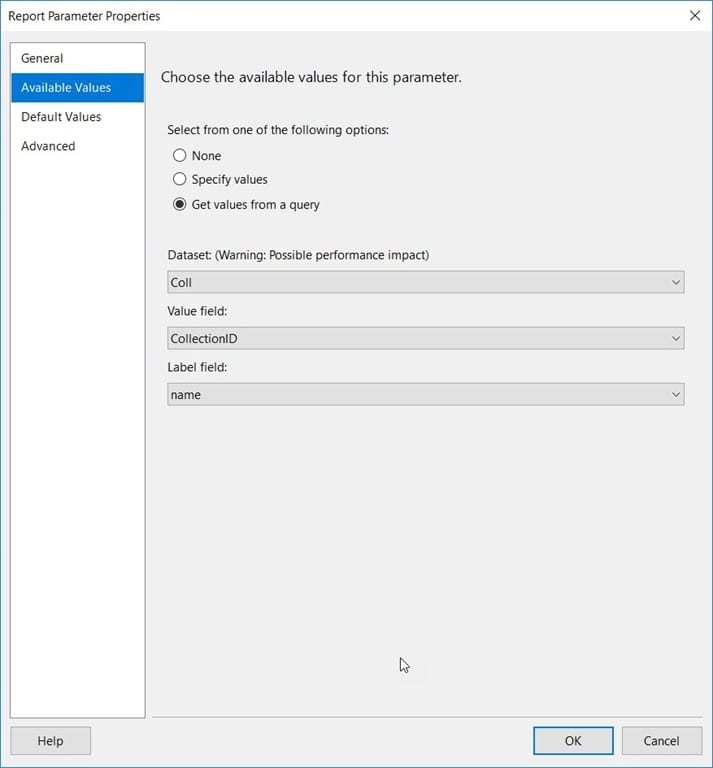This screenshot has height=768, width=713.
Task: Open the Value field dropdown arrow
Action: pos(676,338)
